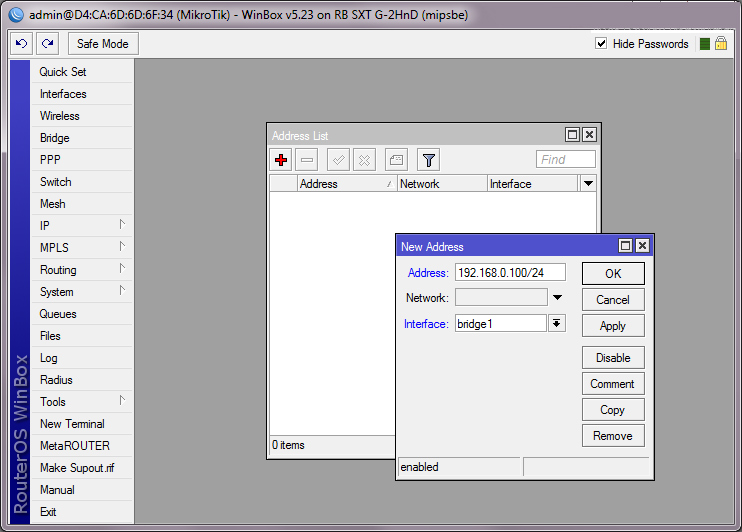Viewport: 742px width, 532px height.
Task: Click the red plus add address icon
Action: (281, 160)
